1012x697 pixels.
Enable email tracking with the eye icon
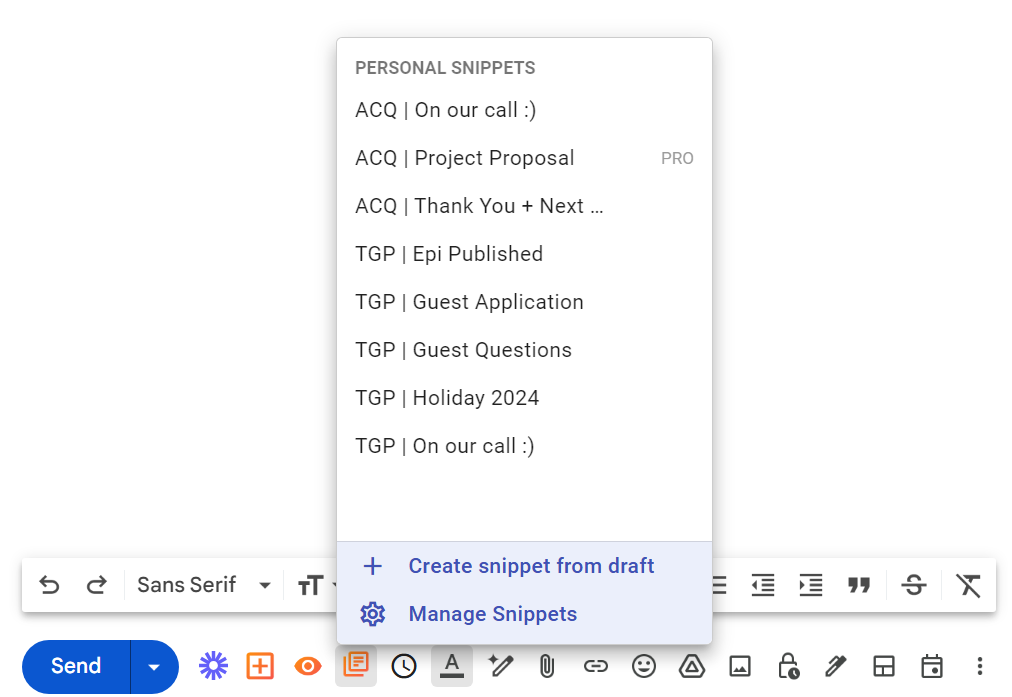307,666
